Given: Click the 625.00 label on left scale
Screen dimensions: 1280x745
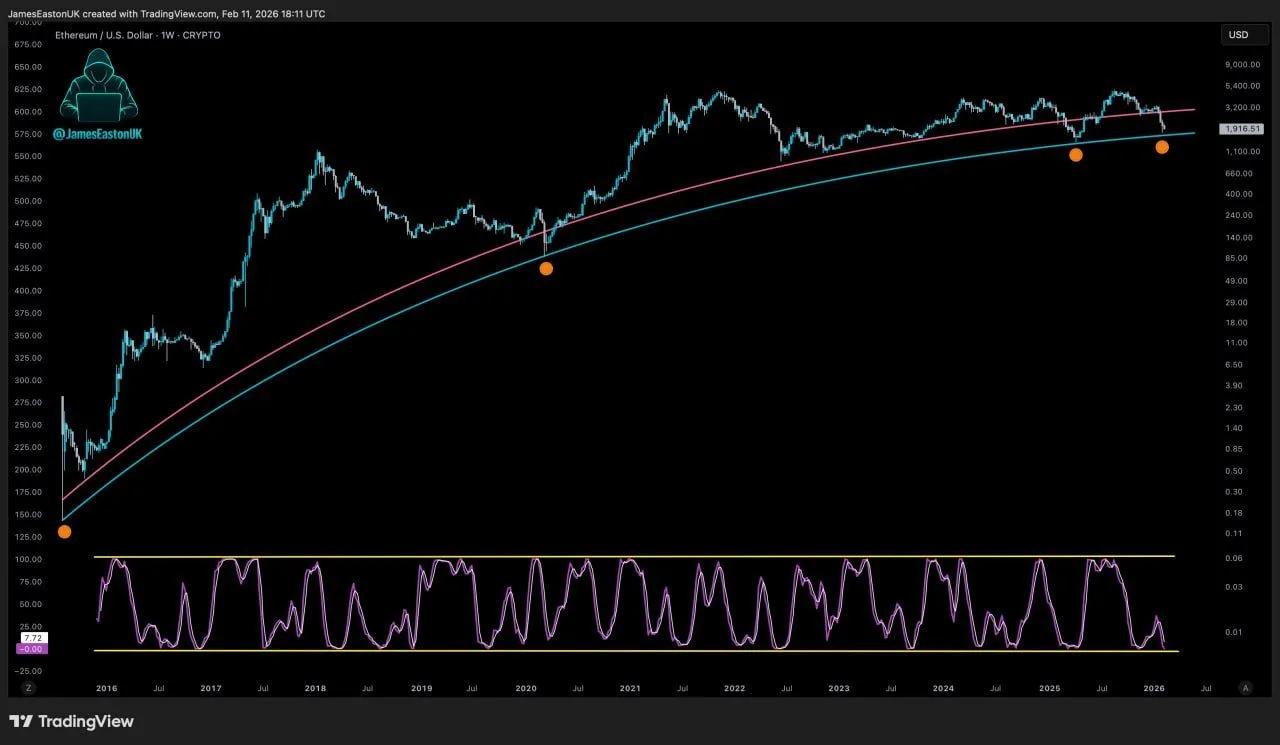Looking at the screenshot, I should coord(27,89).
